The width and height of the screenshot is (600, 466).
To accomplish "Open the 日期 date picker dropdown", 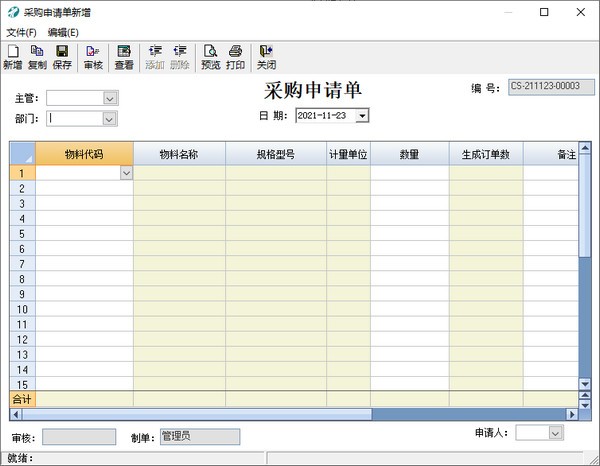I will pyautogui.click(x=362, y=116).
